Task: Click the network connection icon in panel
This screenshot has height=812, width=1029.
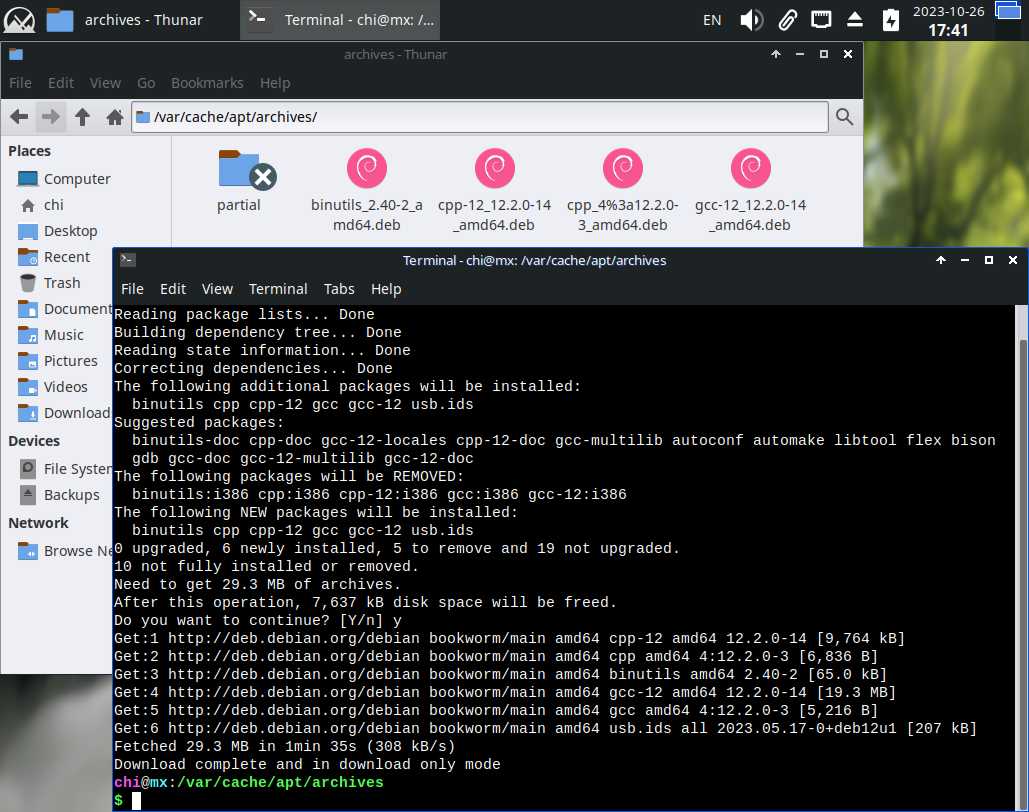Action: (x=821, y=20)
